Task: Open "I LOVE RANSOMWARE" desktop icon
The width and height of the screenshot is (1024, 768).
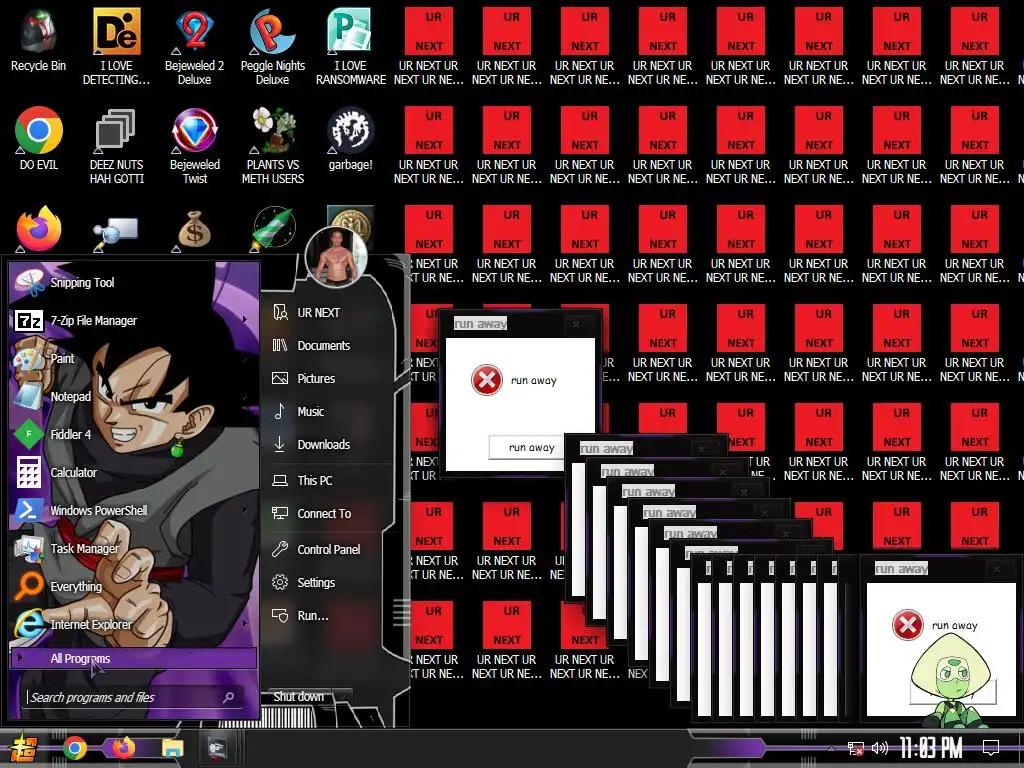Action: tap(351, 47)
